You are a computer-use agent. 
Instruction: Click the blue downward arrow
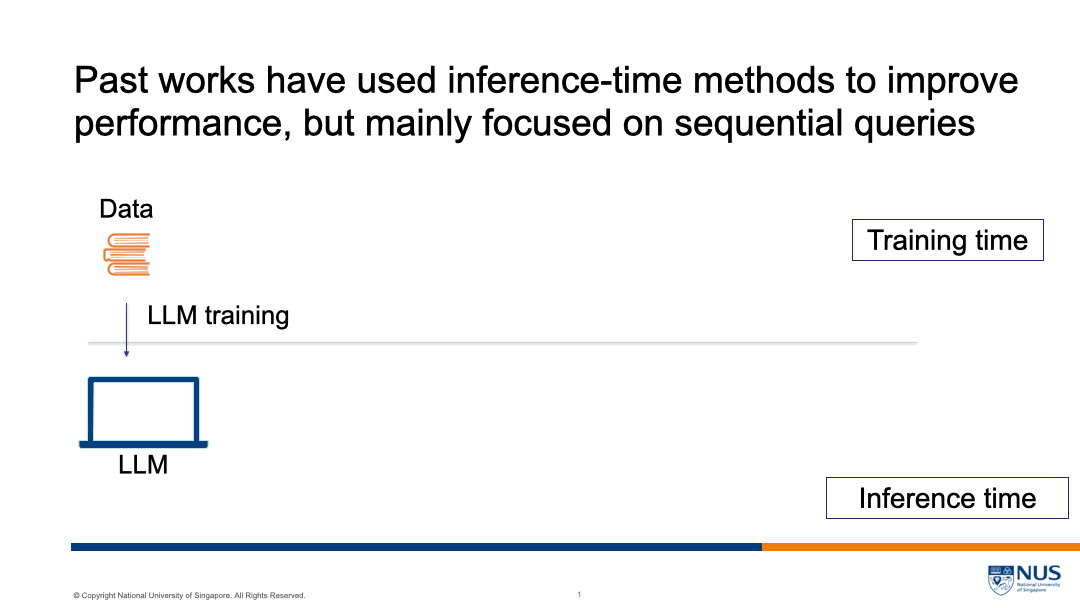point(126,330)
